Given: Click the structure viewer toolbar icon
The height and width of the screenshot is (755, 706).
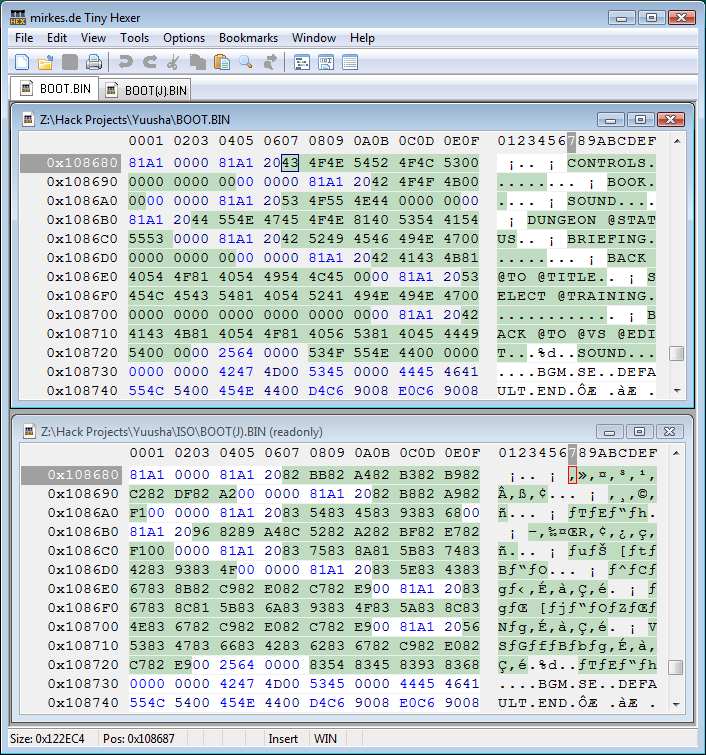Looking at the screenshot, I should (x=302, y=63).
